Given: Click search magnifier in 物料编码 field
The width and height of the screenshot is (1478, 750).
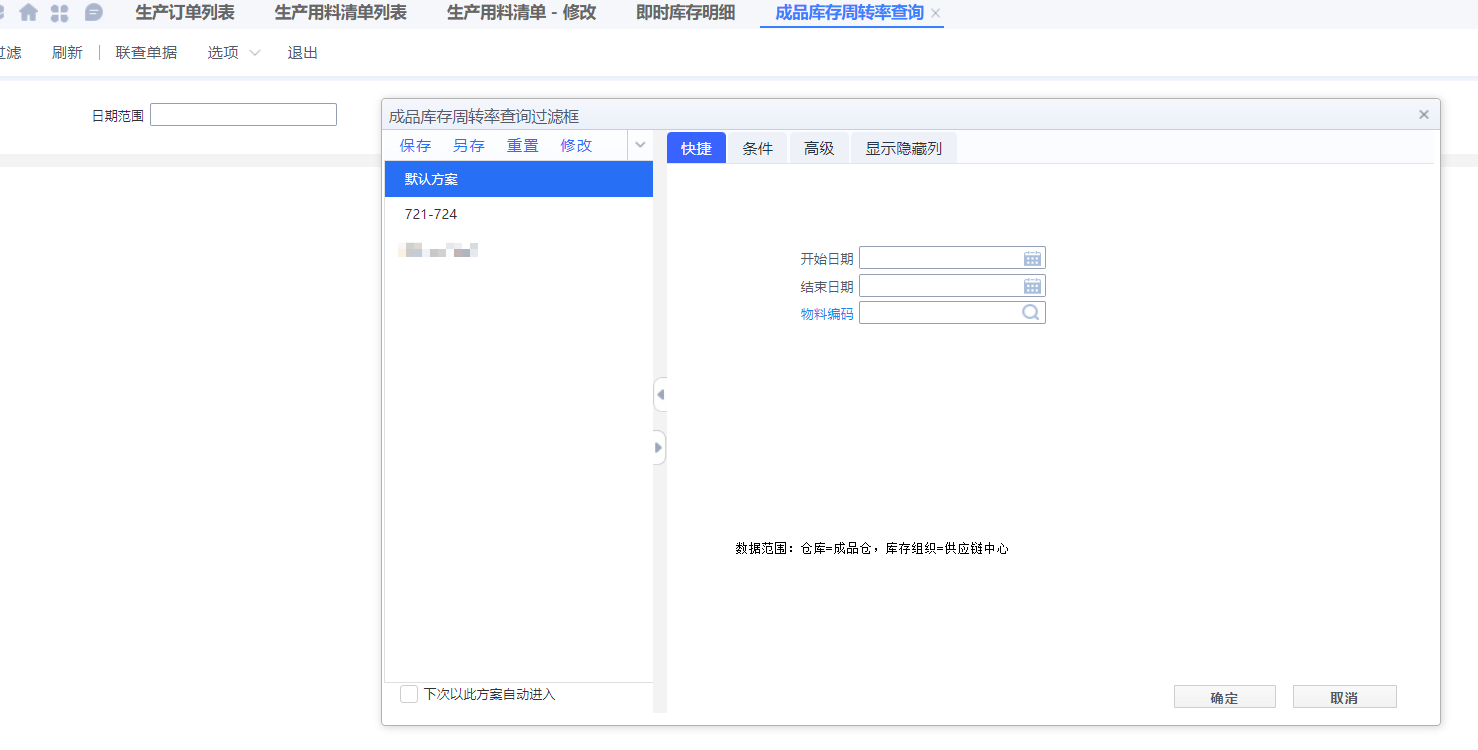Looking at the screenshot, I should [1031, 313].
